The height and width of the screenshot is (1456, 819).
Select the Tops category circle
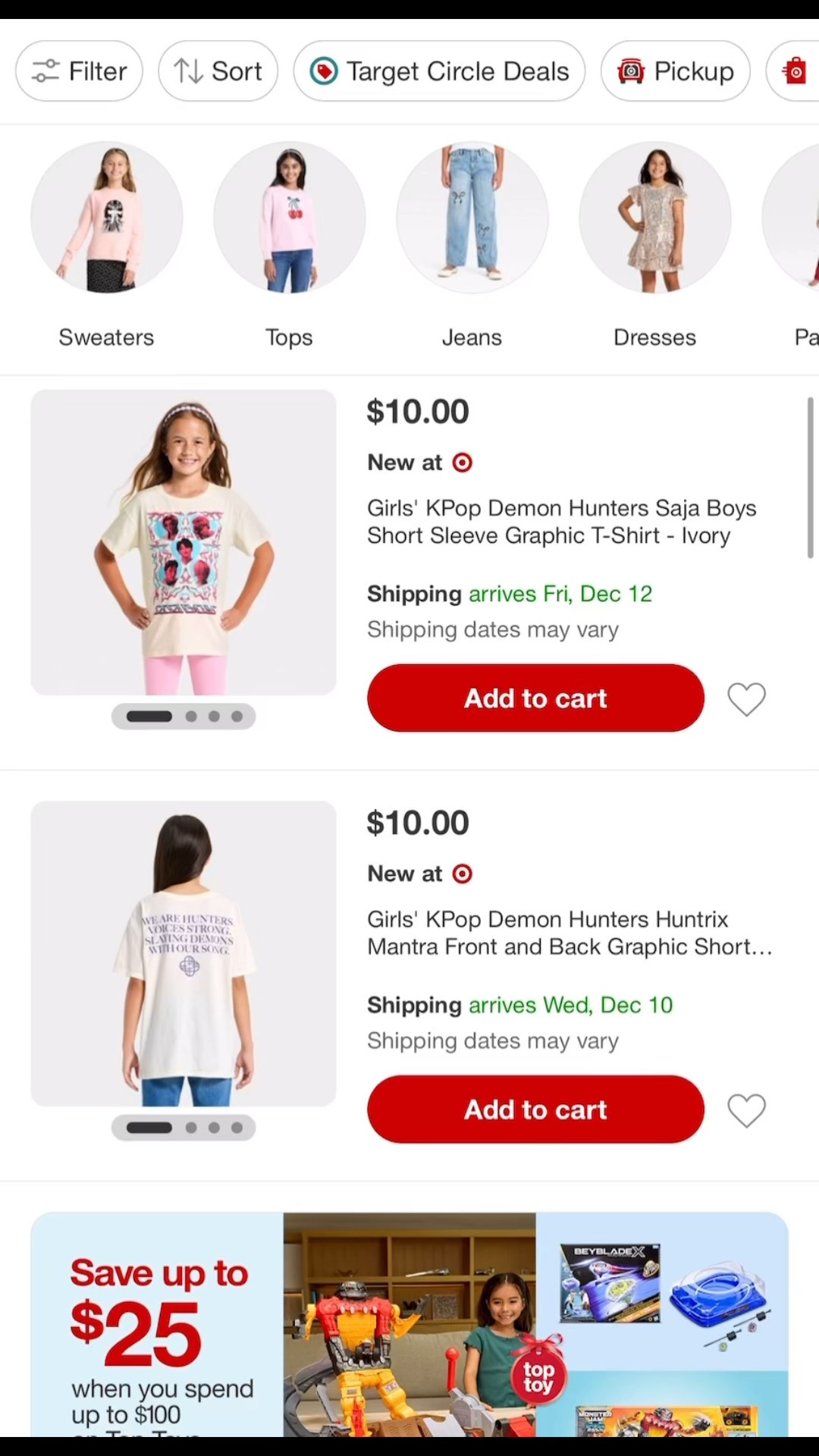tap(289, 218)
